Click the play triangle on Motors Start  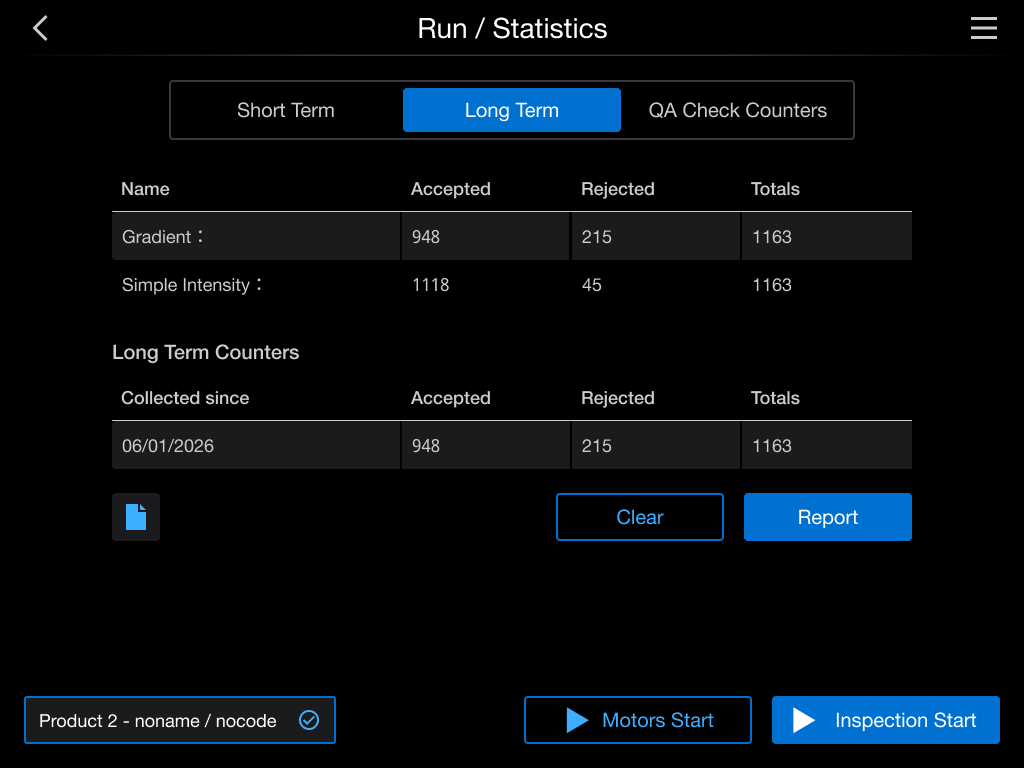coord(577,720)
